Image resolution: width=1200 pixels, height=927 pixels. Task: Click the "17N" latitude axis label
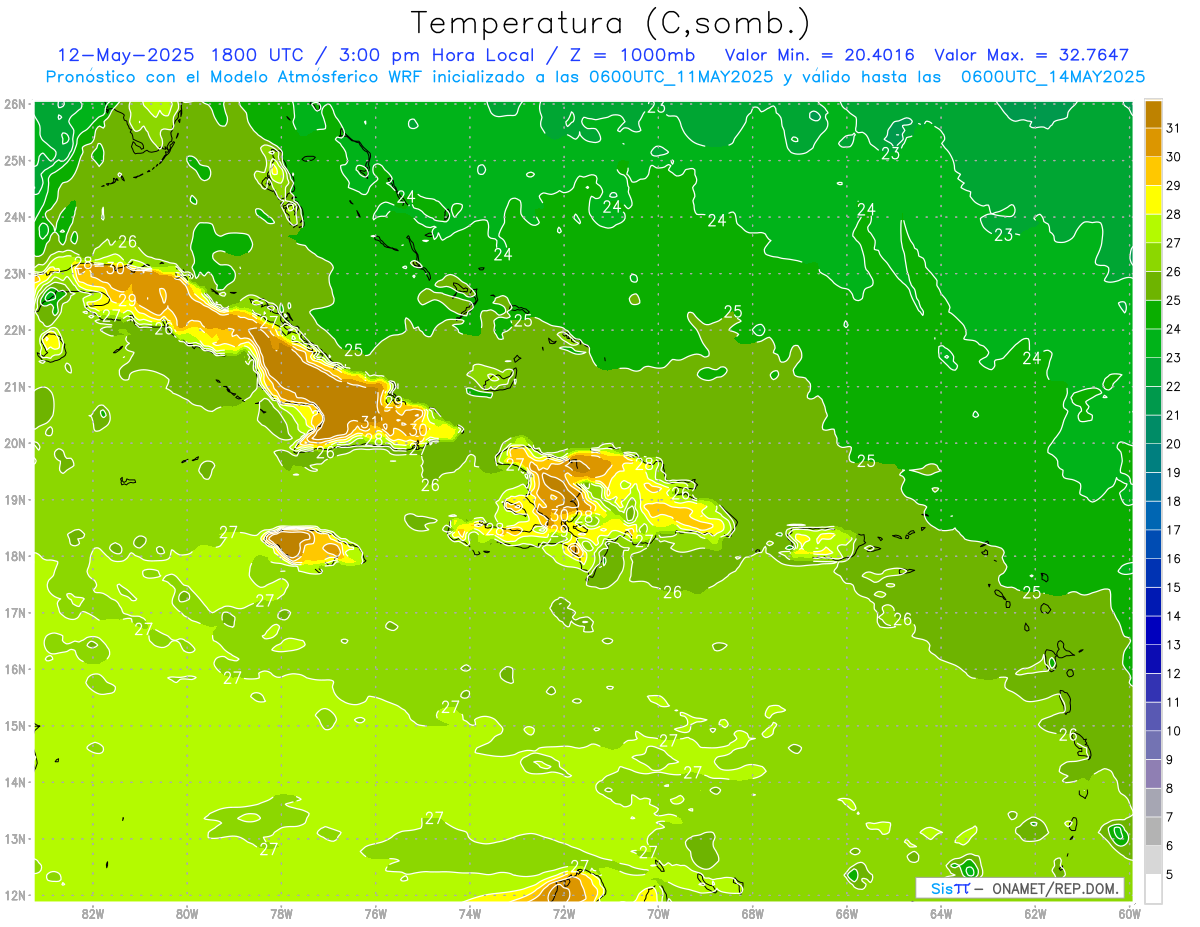pos(15,613)
